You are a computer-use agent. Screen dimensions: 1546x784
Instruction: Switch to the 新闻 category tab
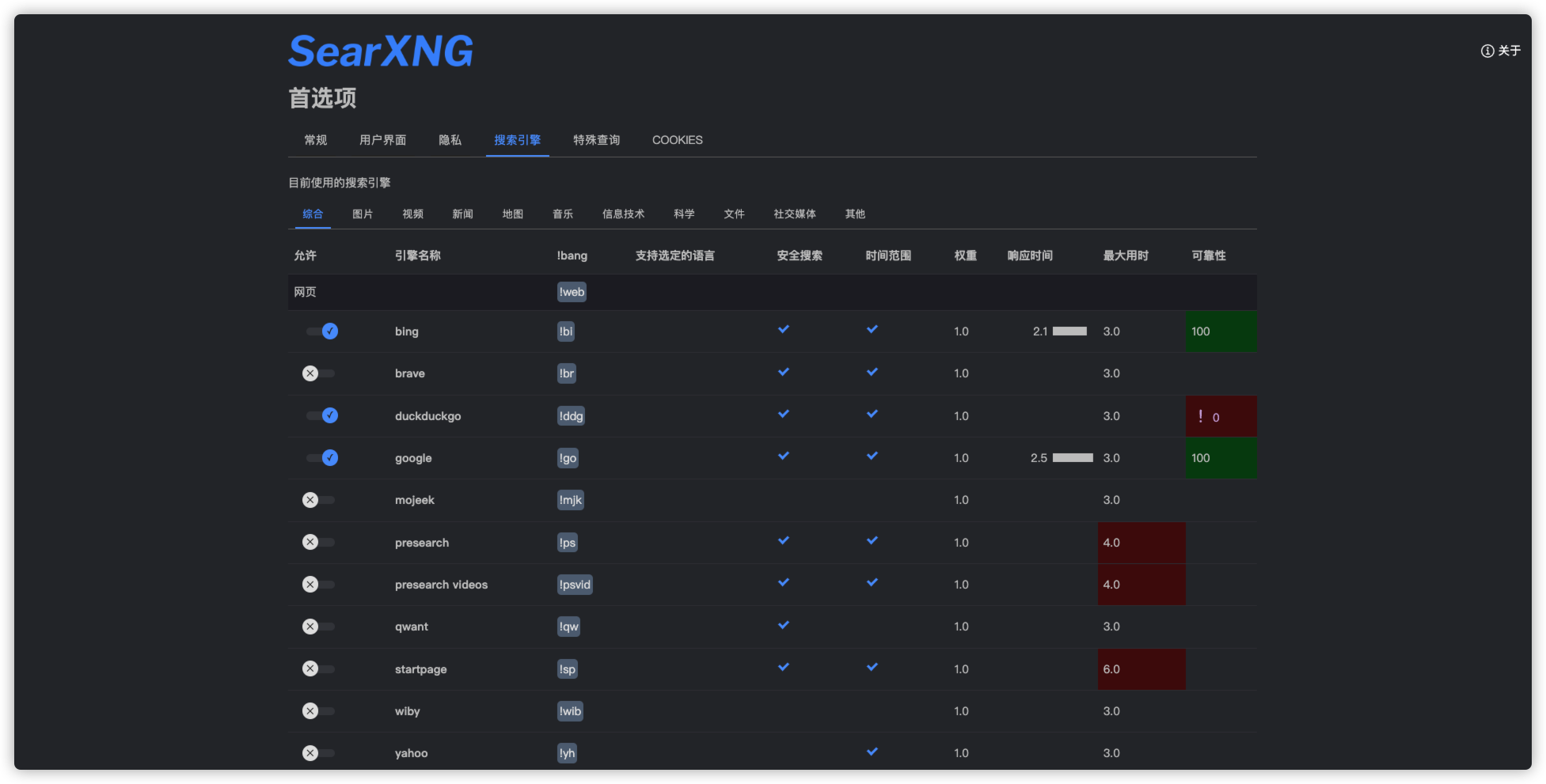pyautogui.click(x=462, y=214)
